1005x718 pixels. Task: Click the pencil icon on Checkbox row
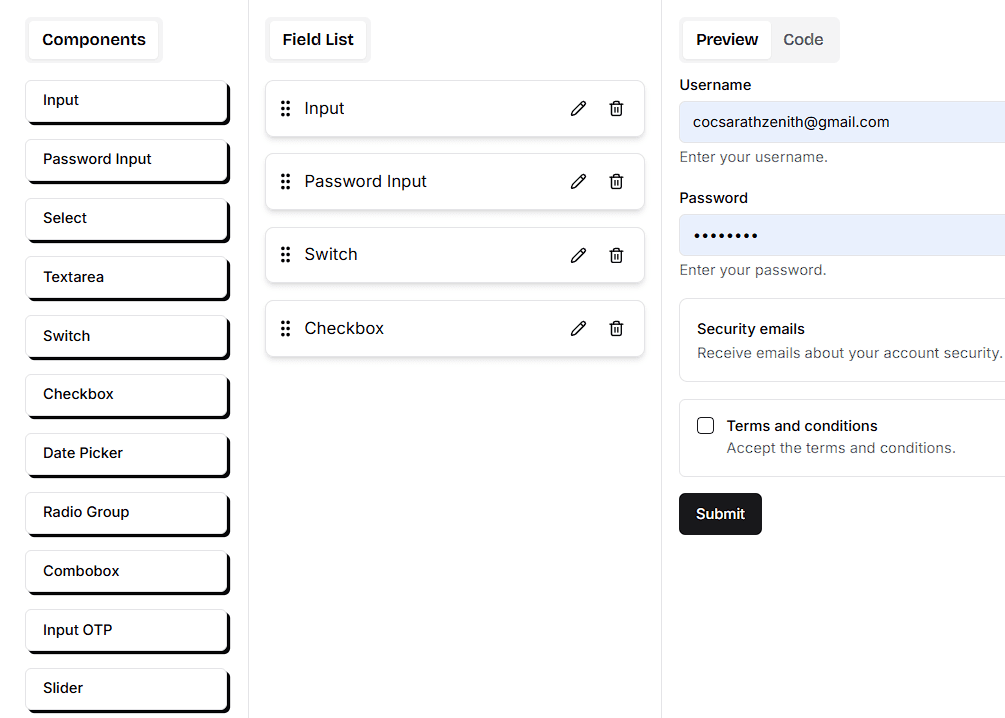click(578, 329)
